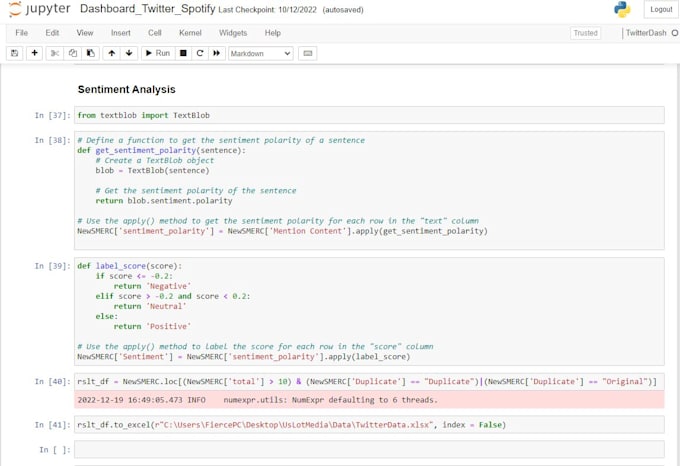Copy selected cells
Screen dimensions: 680x466
coord(72,53)
